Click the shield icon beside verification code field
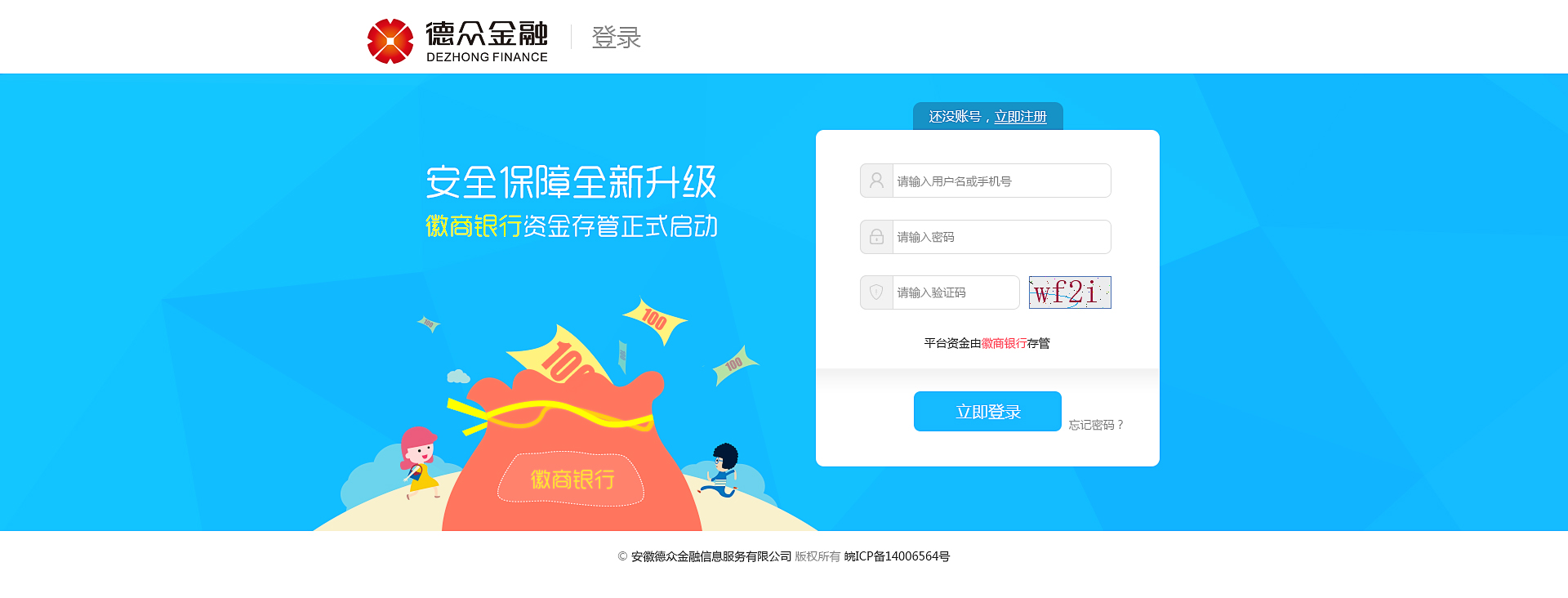This screenshot has width=1568, height=598. coord(876,292)
